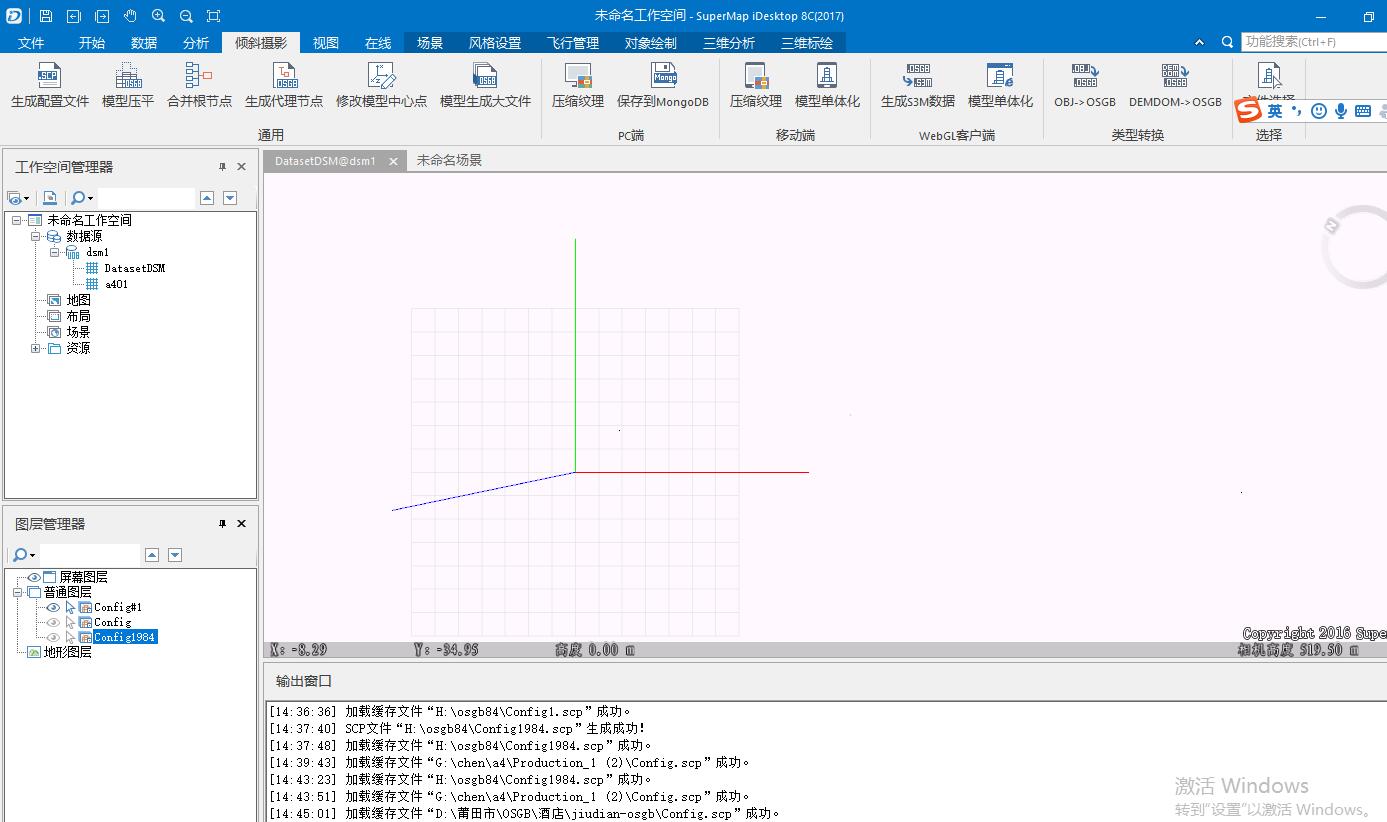
Task: Select the DatasetDSM dataset in workspace tree
Action: click(134, 268)
